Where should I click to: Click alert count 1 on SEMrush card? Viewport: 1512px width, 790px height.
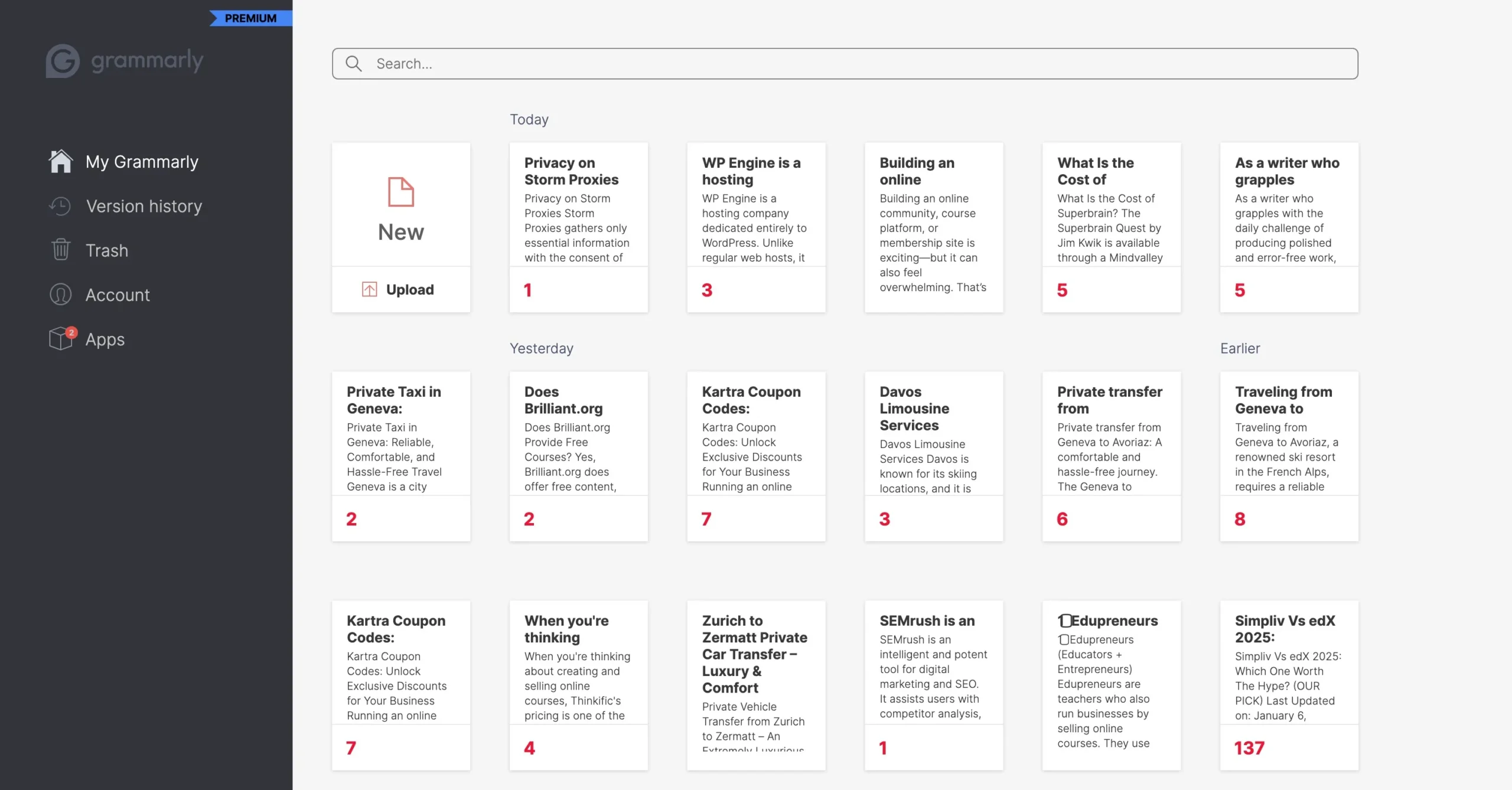(x=883, y=748)
